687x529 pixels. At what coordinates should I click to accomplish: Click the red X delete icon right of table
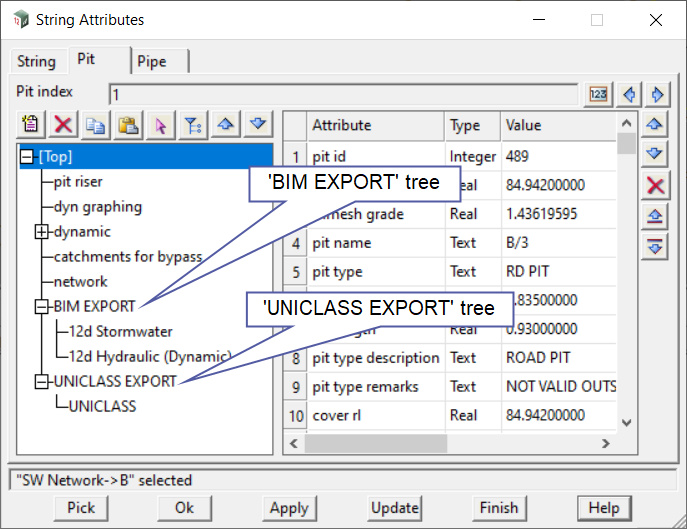coord(655,185)
